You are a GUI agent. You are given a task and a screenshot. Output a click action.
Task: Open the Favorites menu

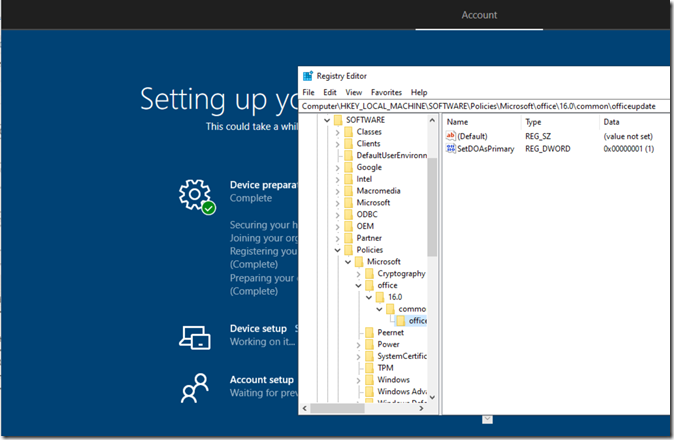pos(386,92)
